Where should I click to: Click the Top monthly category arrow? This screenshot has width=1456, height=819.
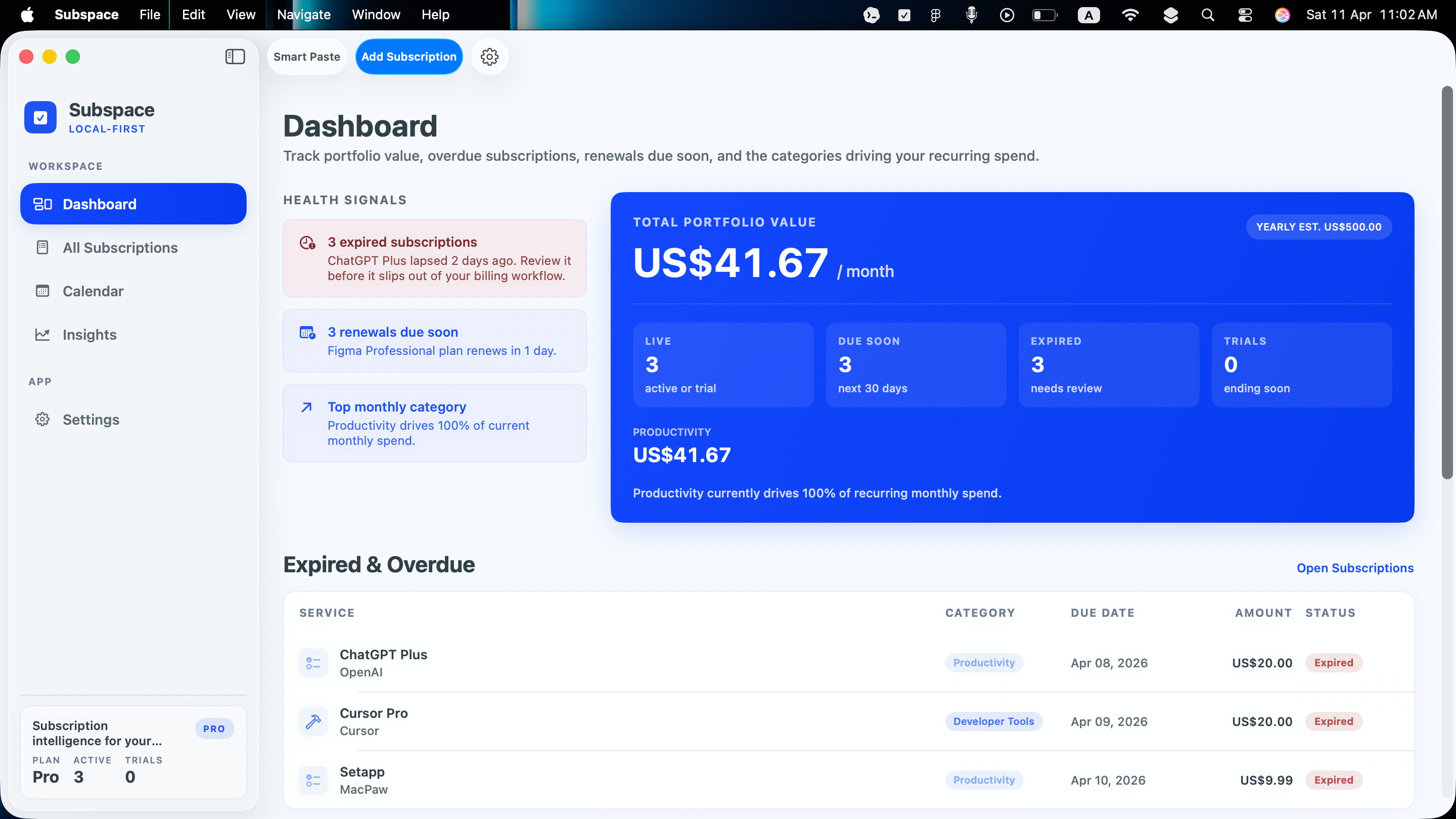(306, 406)
